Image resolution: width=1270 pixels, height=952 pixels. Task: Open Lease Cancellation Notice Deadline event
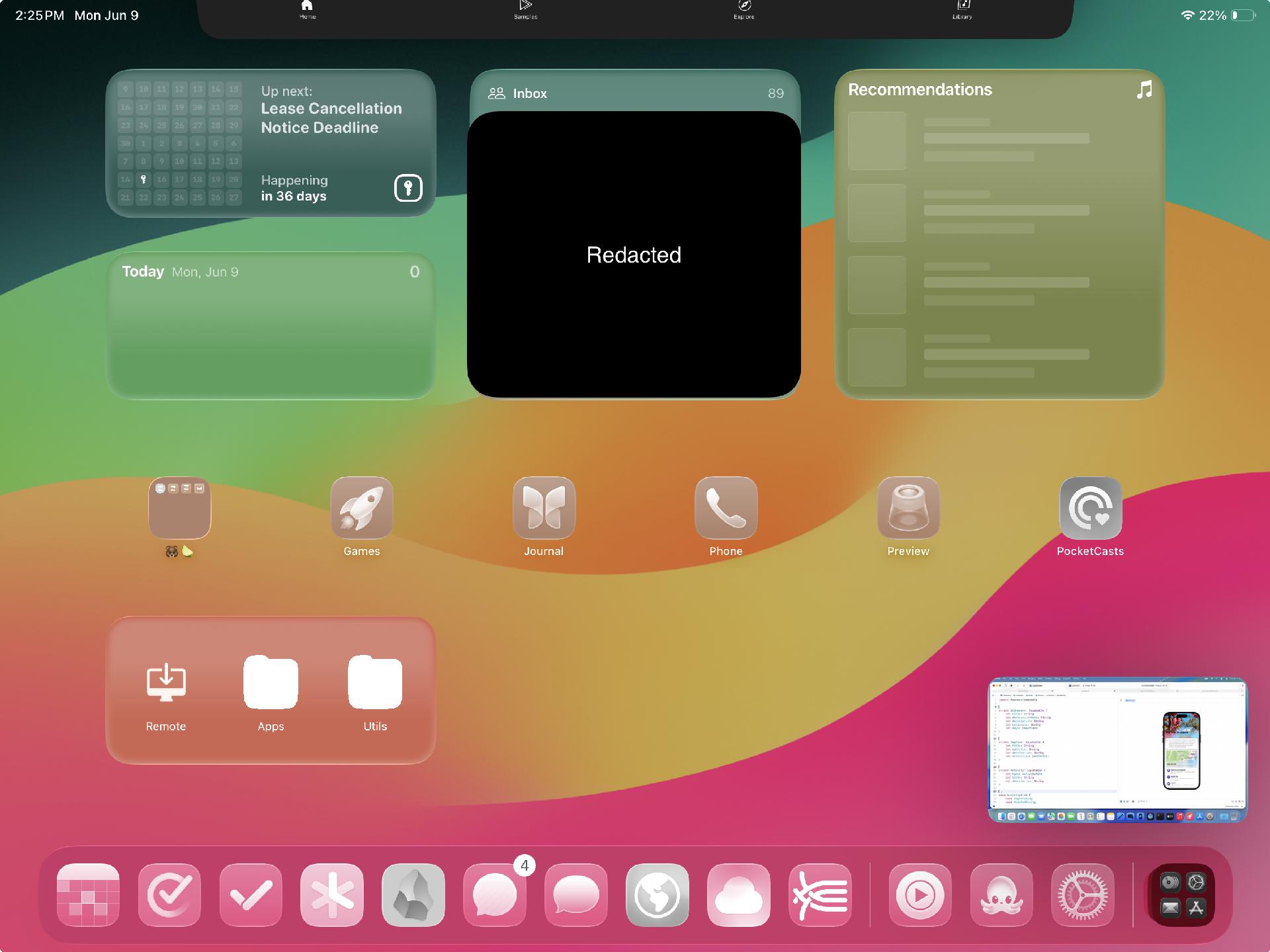[331, 118]
